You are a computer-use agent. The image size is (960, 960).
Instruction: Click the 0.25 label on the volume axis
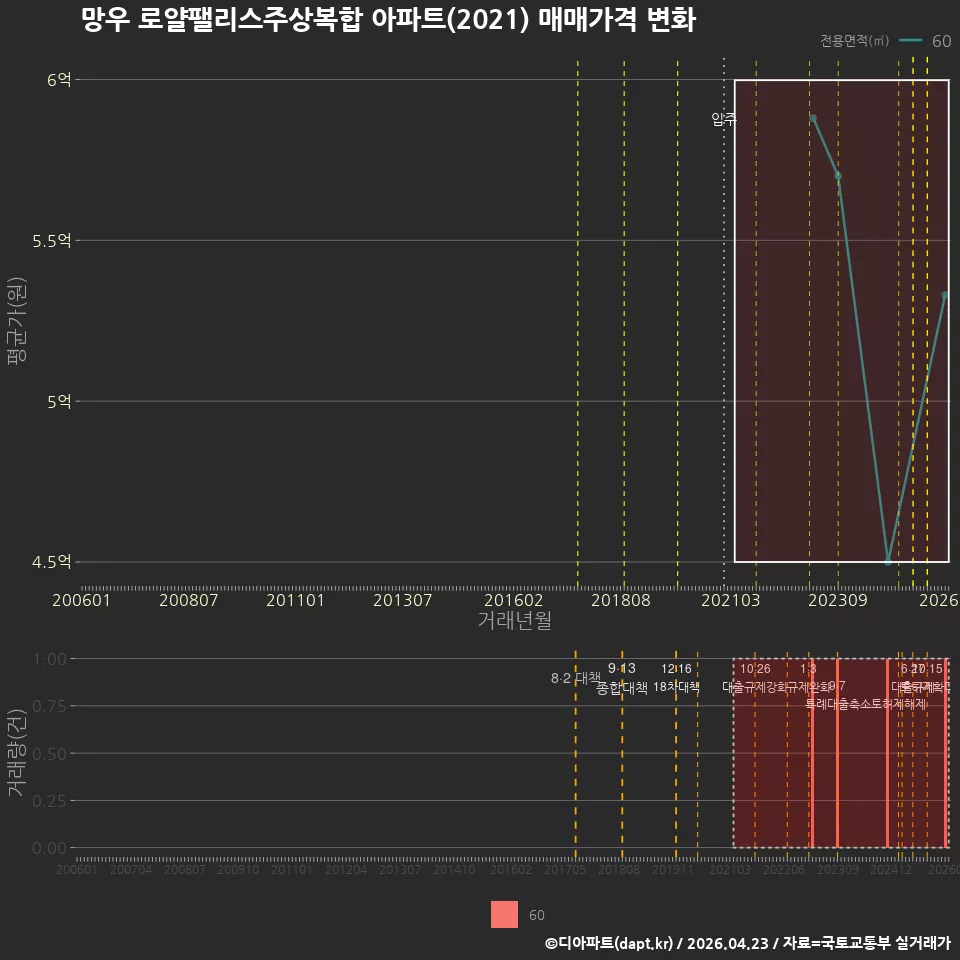49,801
